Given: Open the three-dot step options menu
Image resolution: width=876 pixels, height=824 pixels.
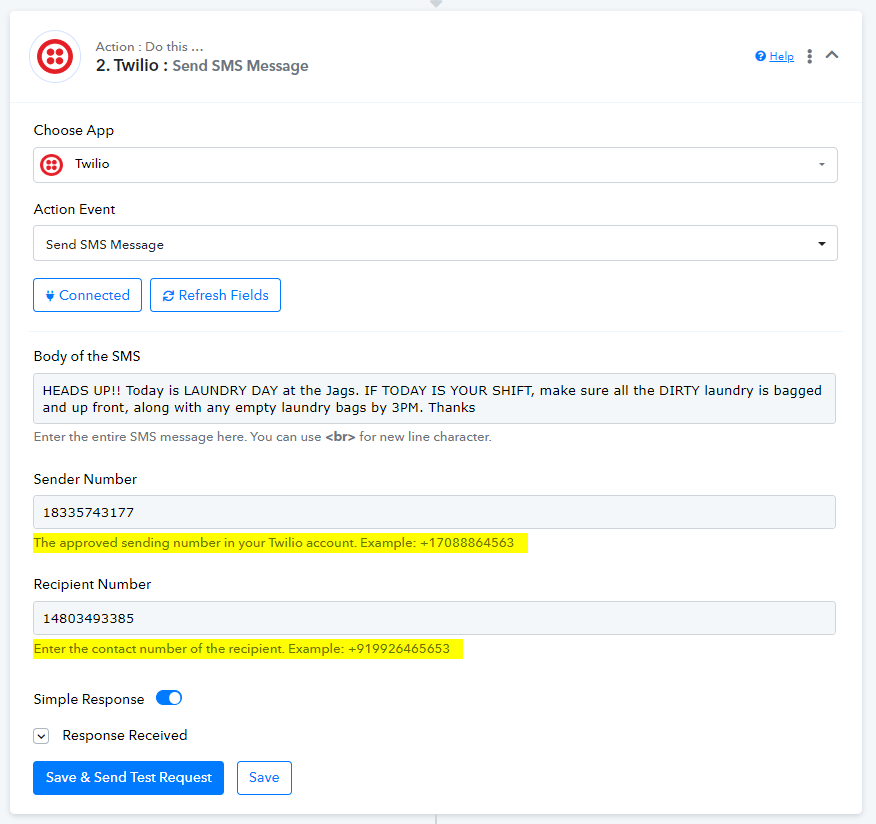Looking at the screenshot, I should 810,56.
